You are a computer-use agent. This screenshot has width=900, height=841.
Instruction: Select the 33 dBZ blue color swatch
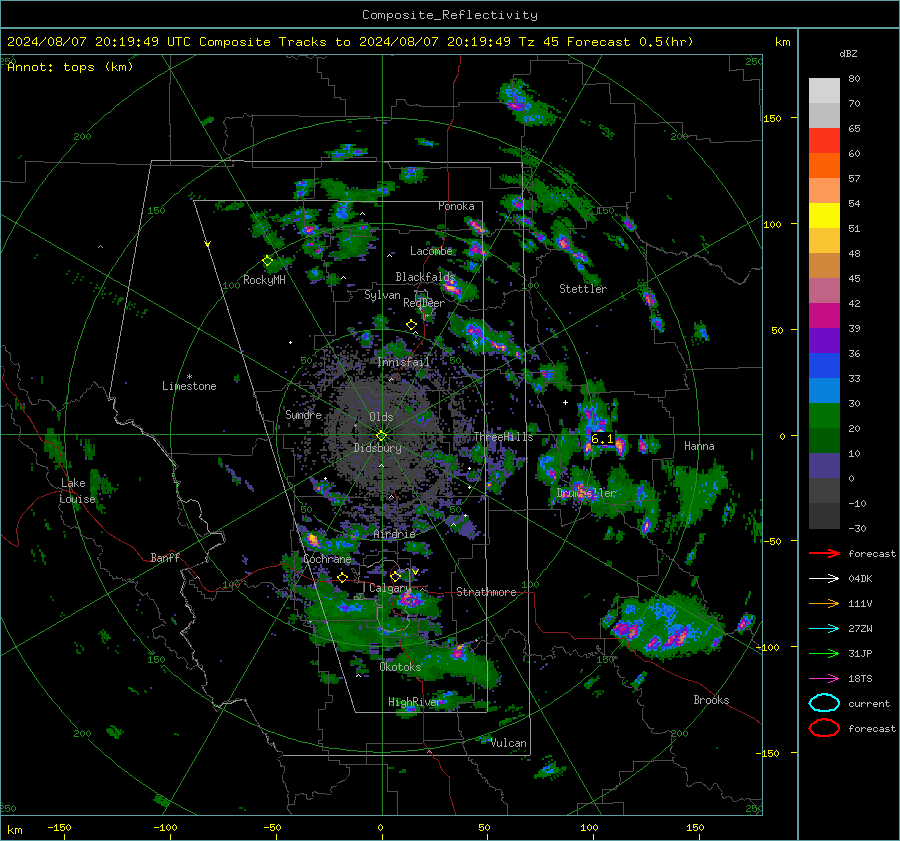coord(824,366)
